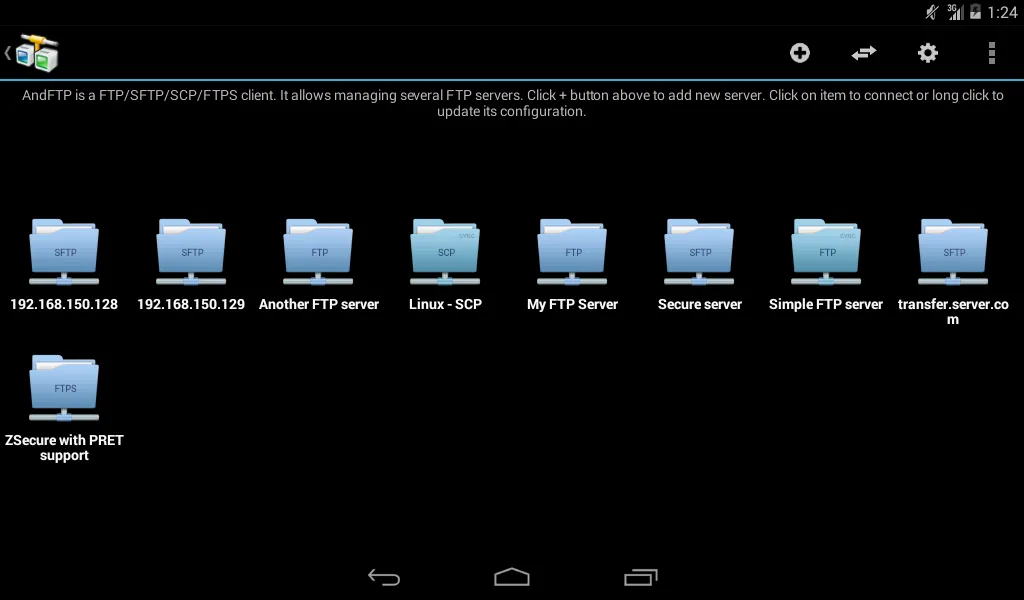Open the transfer arrows icon in the toolbar

click(864, 52)
